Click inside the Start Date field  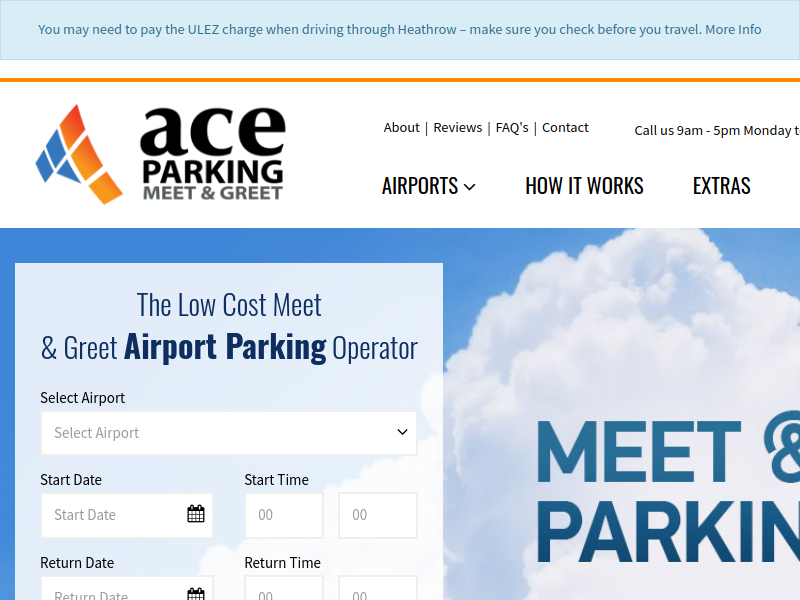pyautogui.click(x=110, y=514)
